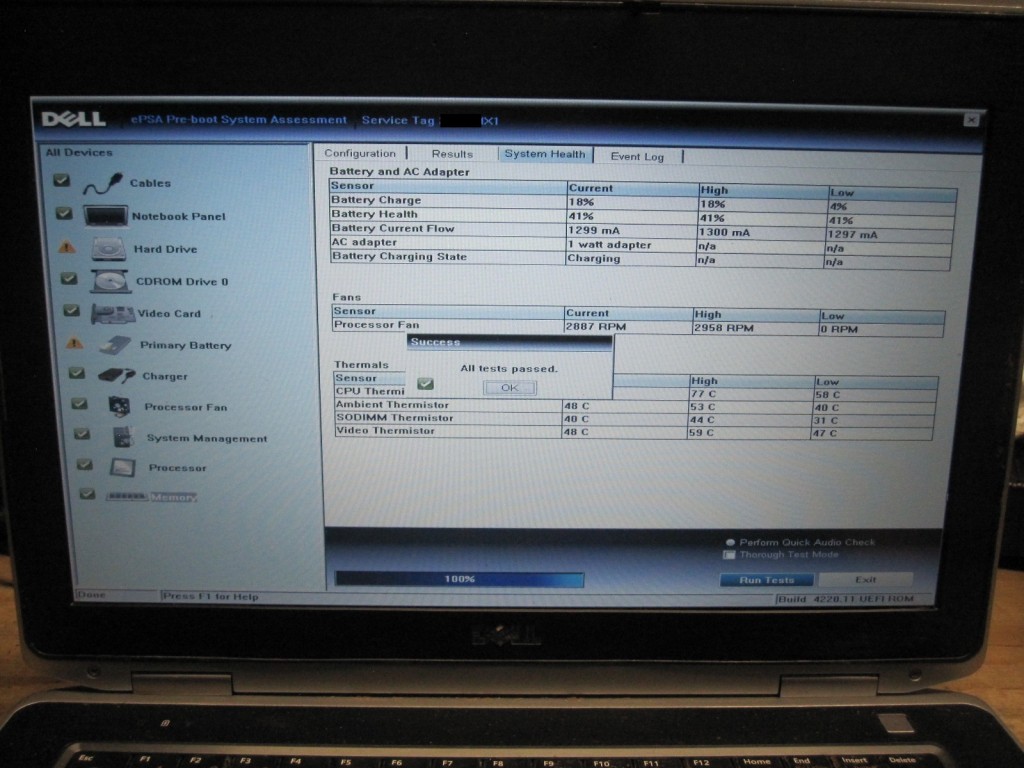Open the Results tab
Image resolution: width=1024 pixels, height=768 pixels.
pos(452,154)
